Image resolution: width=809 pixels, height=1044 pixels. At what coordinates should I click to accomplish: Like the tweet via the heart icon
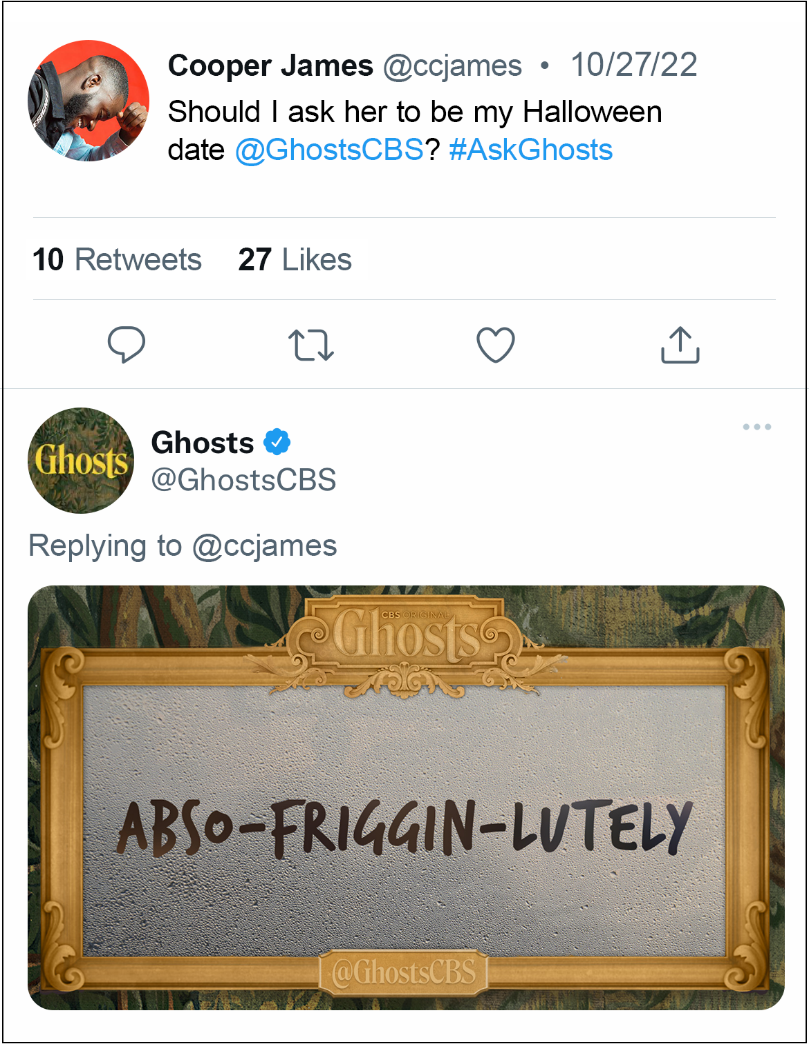tap(495, 345)
